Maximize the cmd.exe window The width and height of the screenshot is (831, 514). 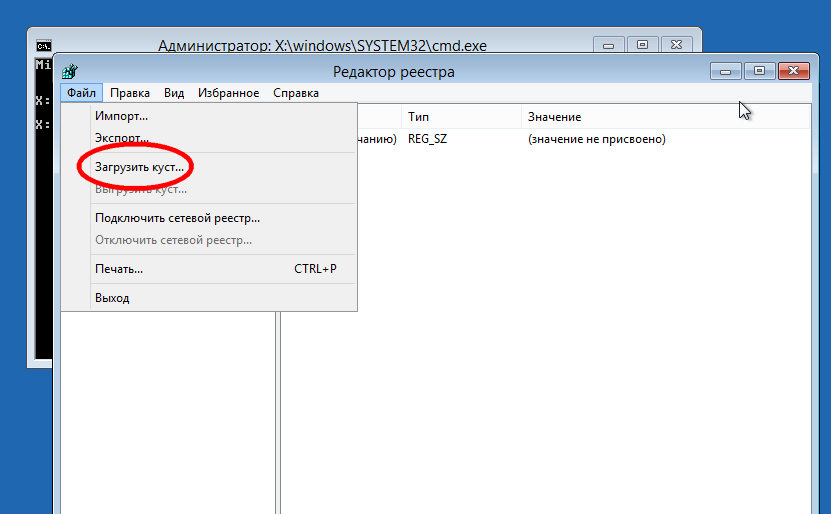pos(642,45)
